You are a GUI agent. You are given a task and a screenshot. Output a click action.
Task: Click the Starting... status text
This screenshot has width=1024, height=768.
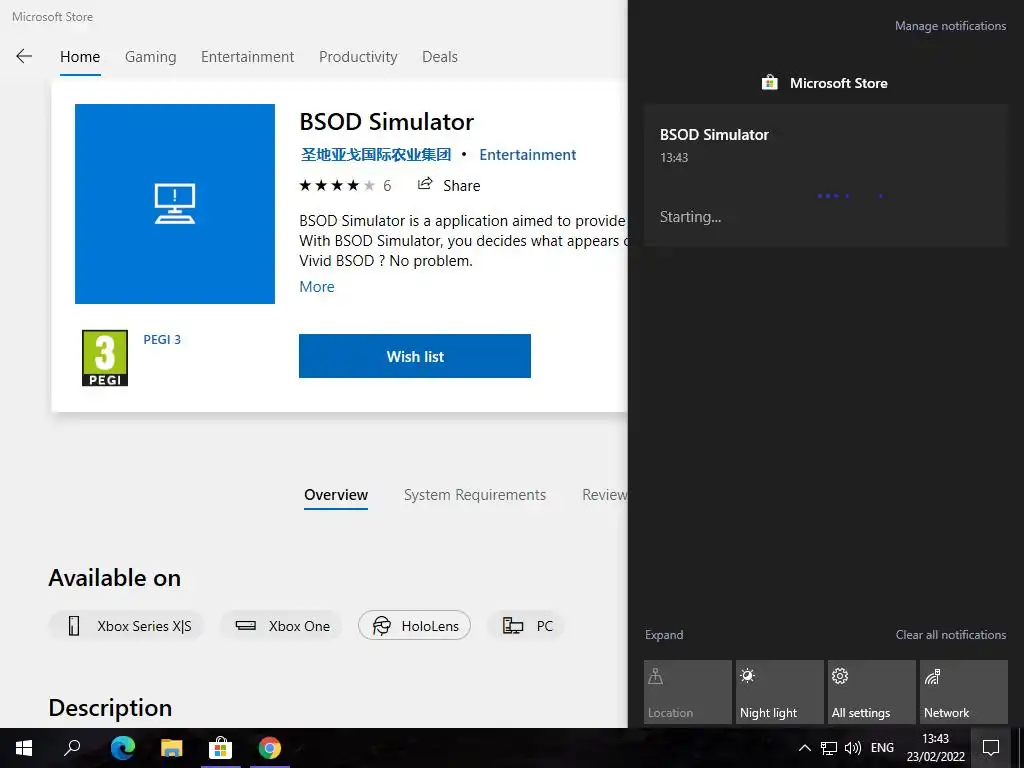click(690, 217)
